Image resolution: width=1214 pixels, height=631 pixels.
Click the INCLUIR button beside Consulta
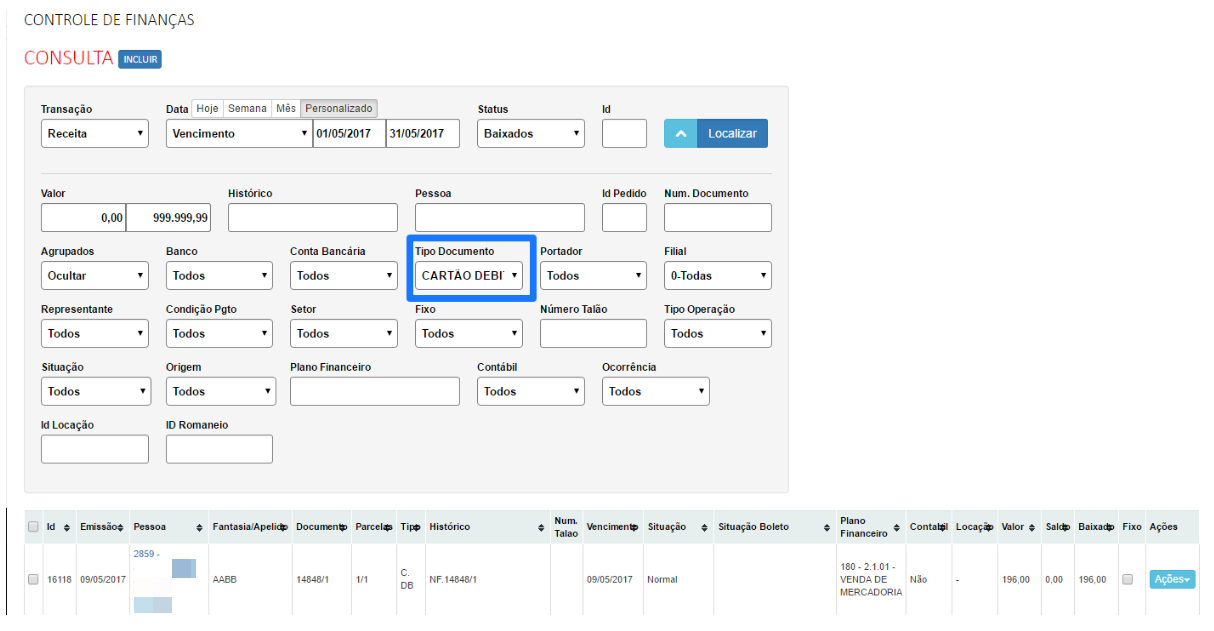tap(140, 59)
